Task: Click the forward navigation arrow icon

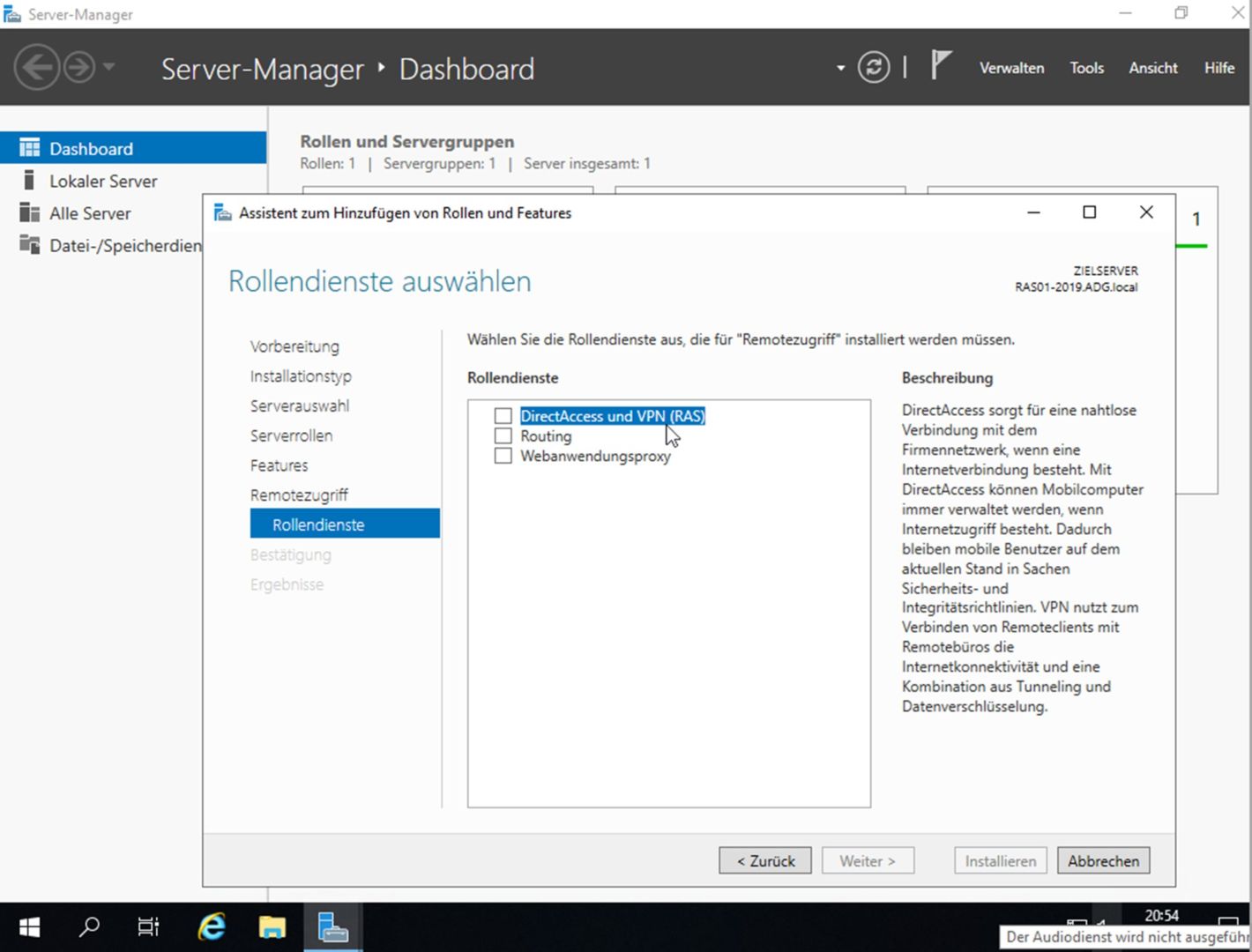Action: point(79,68)
